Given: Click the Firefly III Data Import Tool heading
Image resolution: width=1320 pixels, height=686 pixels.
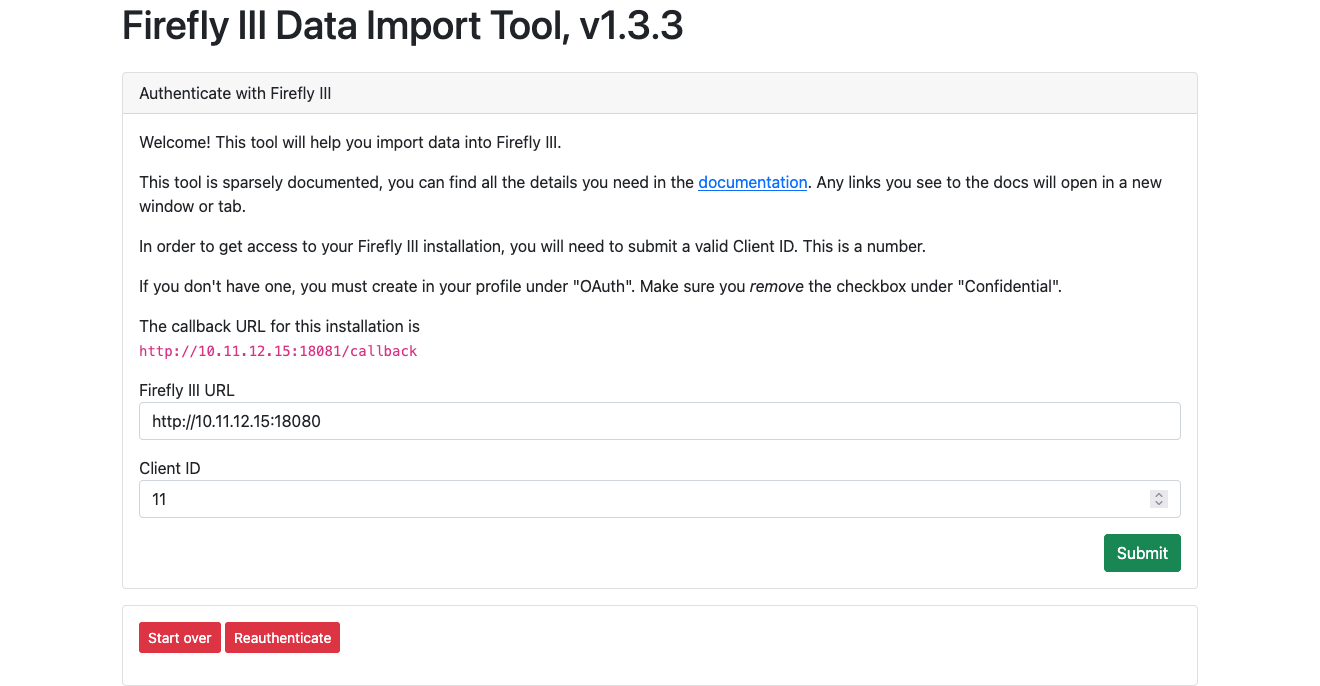Looking at the screenshot, I should coord(402,26).
